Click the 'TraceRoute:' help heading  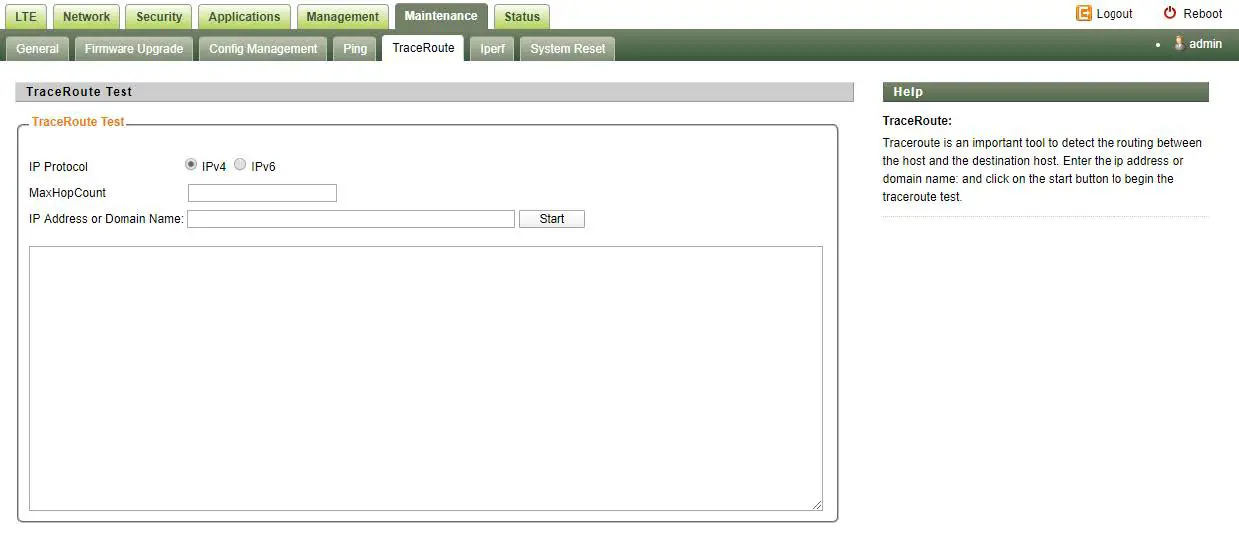click(917, 121)
